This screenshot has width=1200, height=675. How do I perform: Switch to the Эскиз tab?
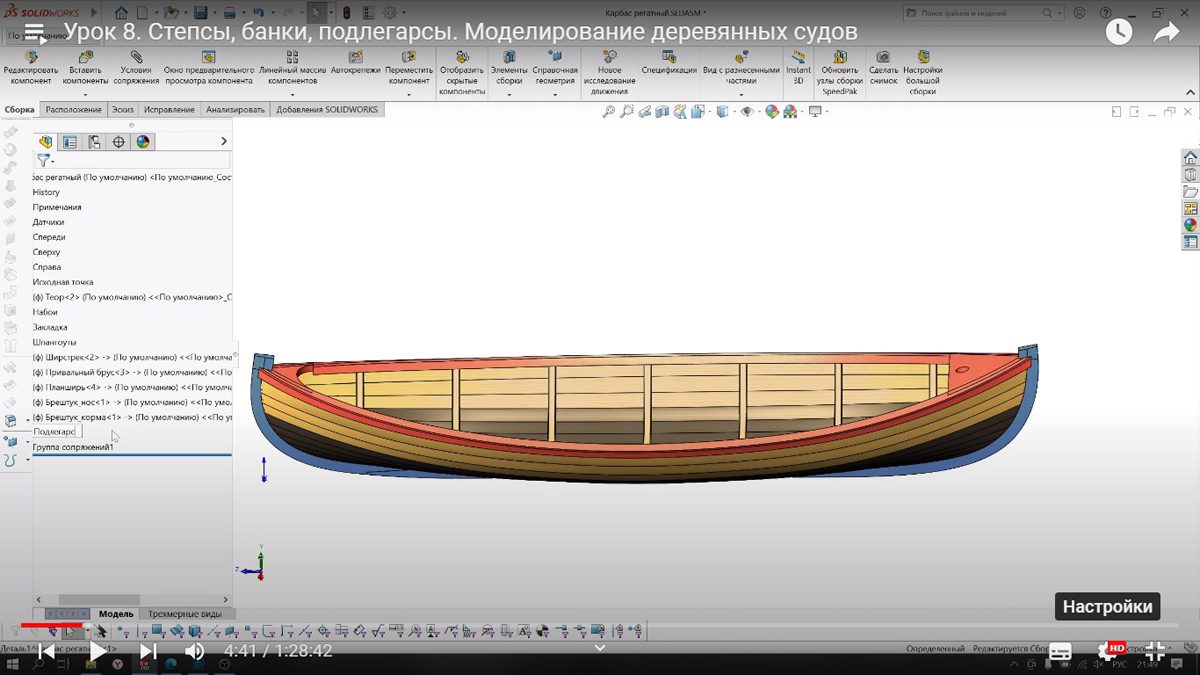(x=122, y=110)
